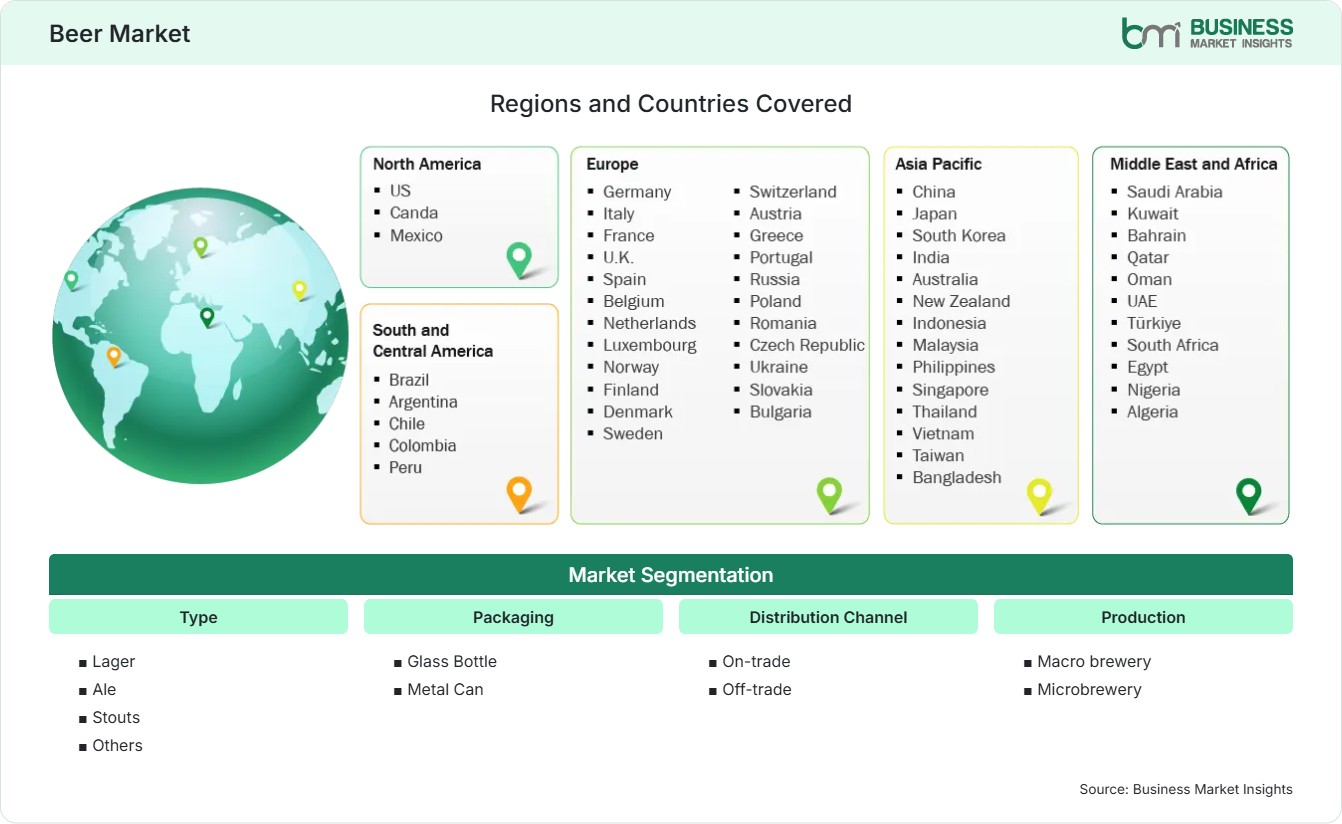This screenshot has height=824, width=1342.
Task: Click the Business Market Insights logo
Action: click(x=1207, y=33)
